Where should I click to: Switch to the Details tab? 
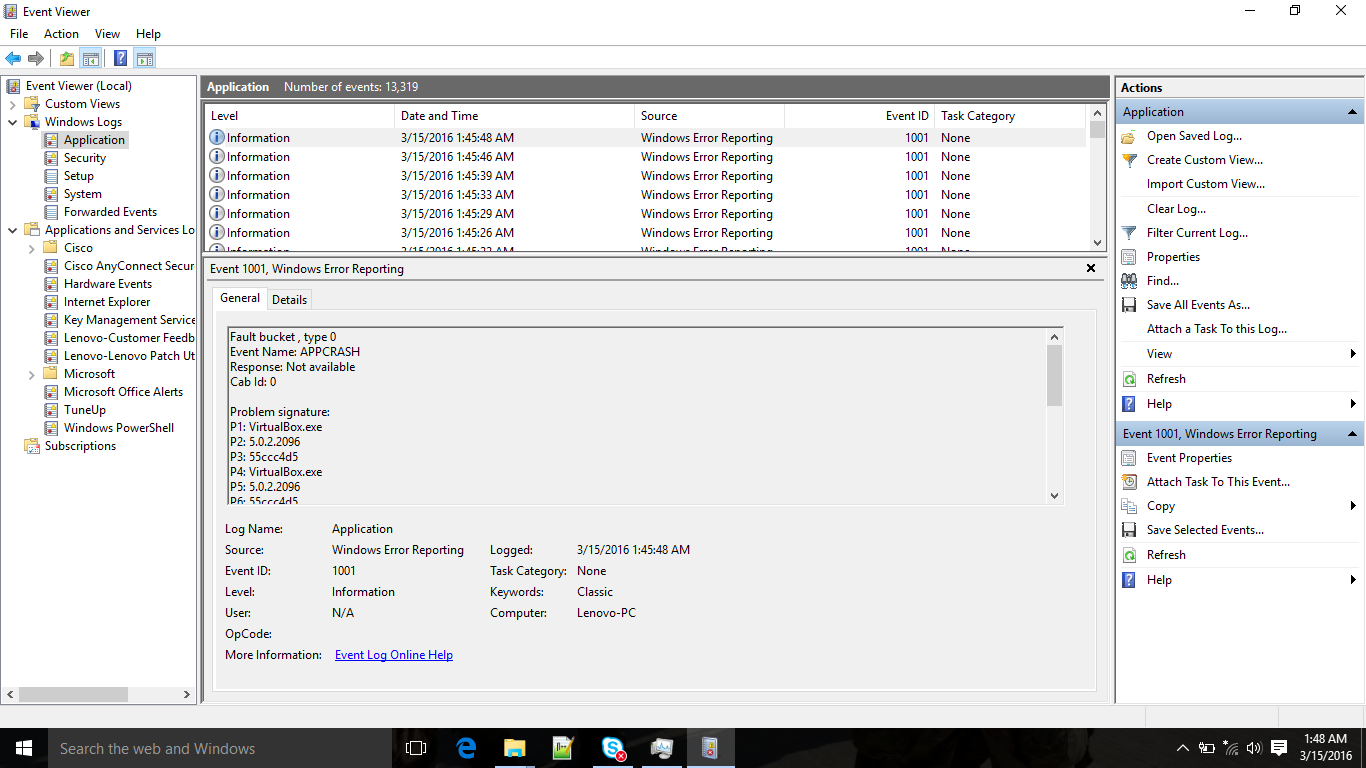tap(290, 299)
